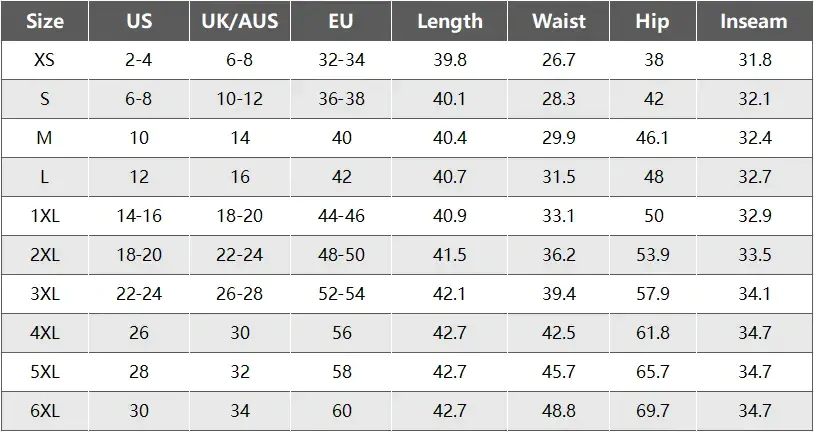The image size is (814, 432).
Task: Select the 69.7 hip value
Action: click(652, 411)
